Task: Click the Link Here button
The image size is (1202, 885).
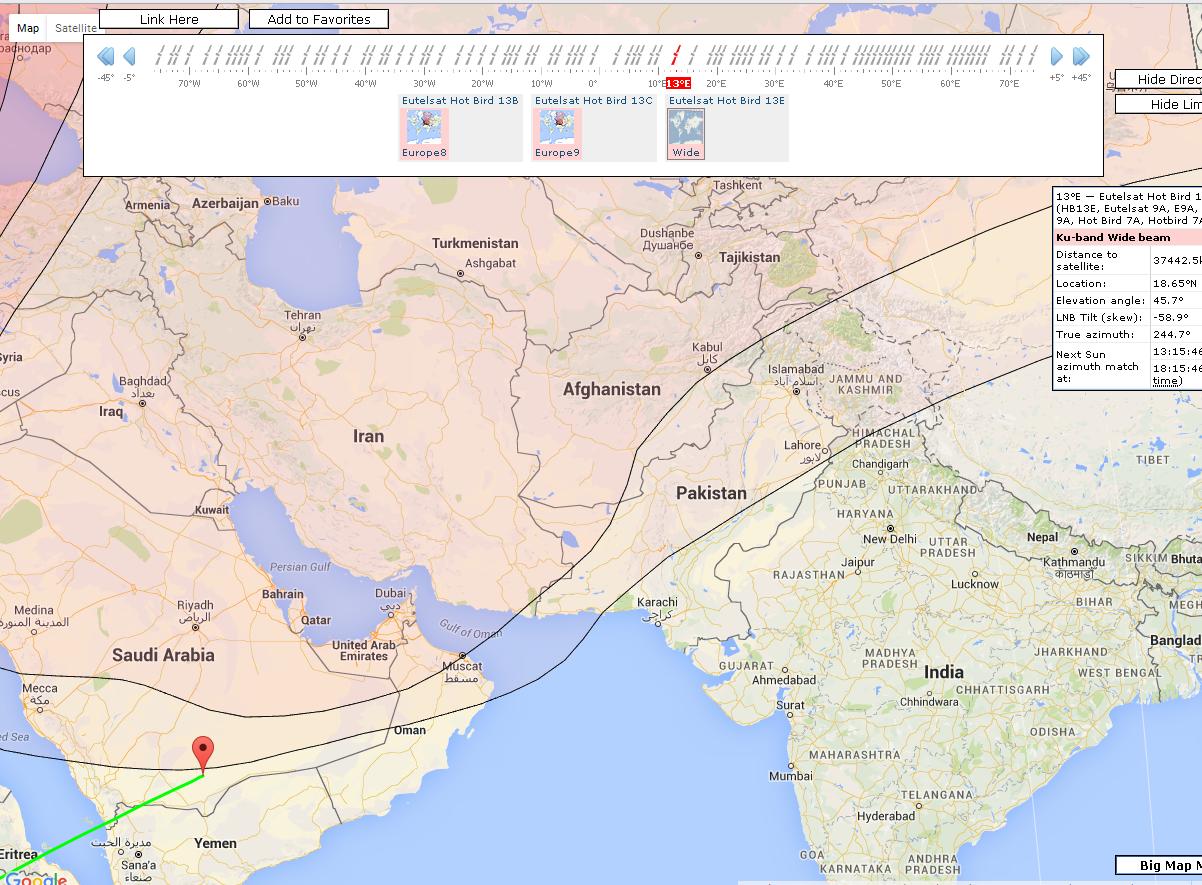Action: 169,19
